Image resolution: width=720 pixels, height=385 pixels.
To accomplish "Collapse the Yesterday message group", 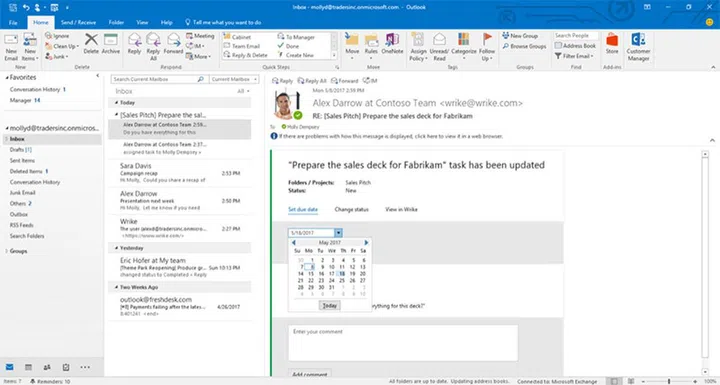I will pyautogui.click(x=117, y=248).
